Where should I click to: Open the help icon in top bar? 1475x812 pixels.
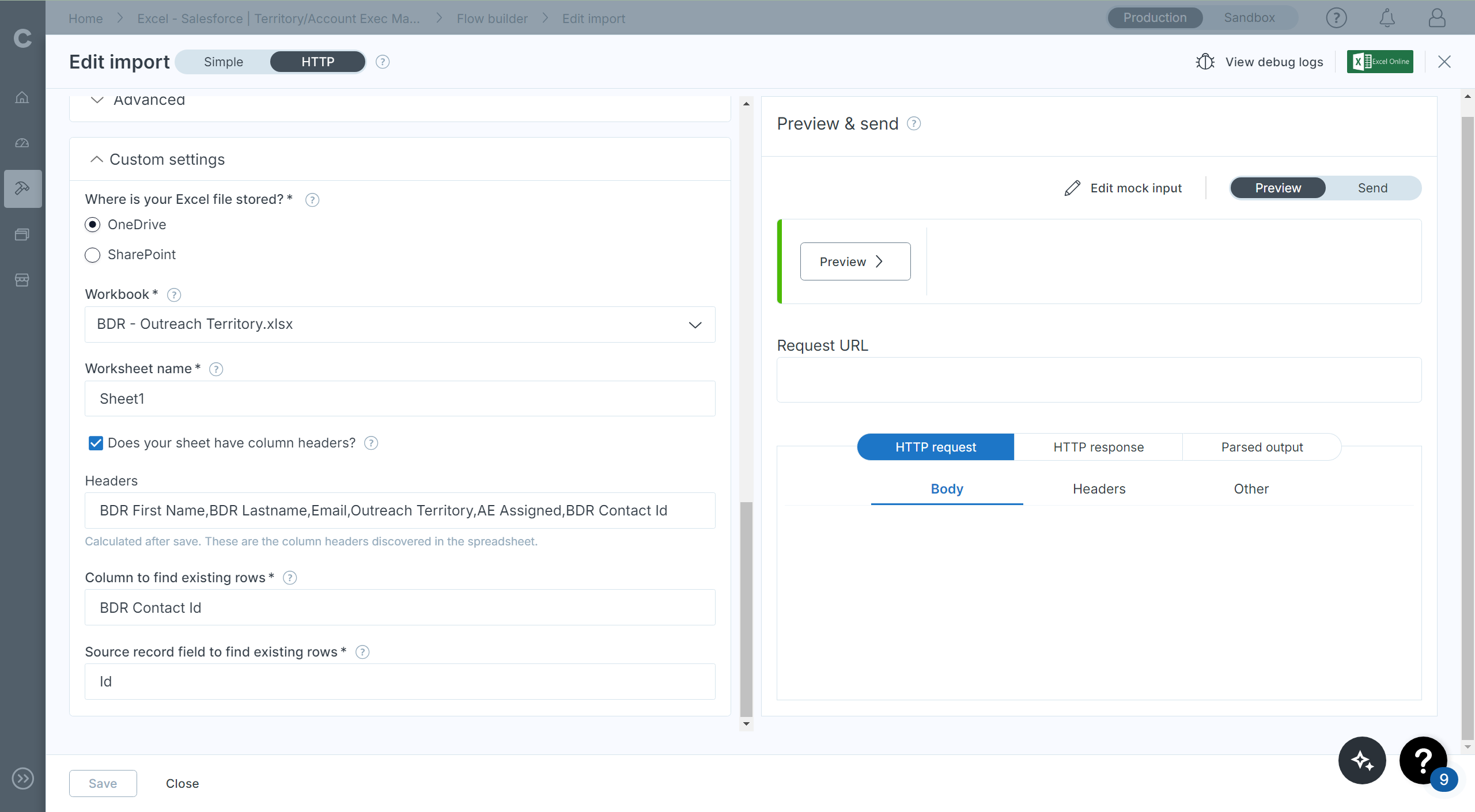point(1336,18)
